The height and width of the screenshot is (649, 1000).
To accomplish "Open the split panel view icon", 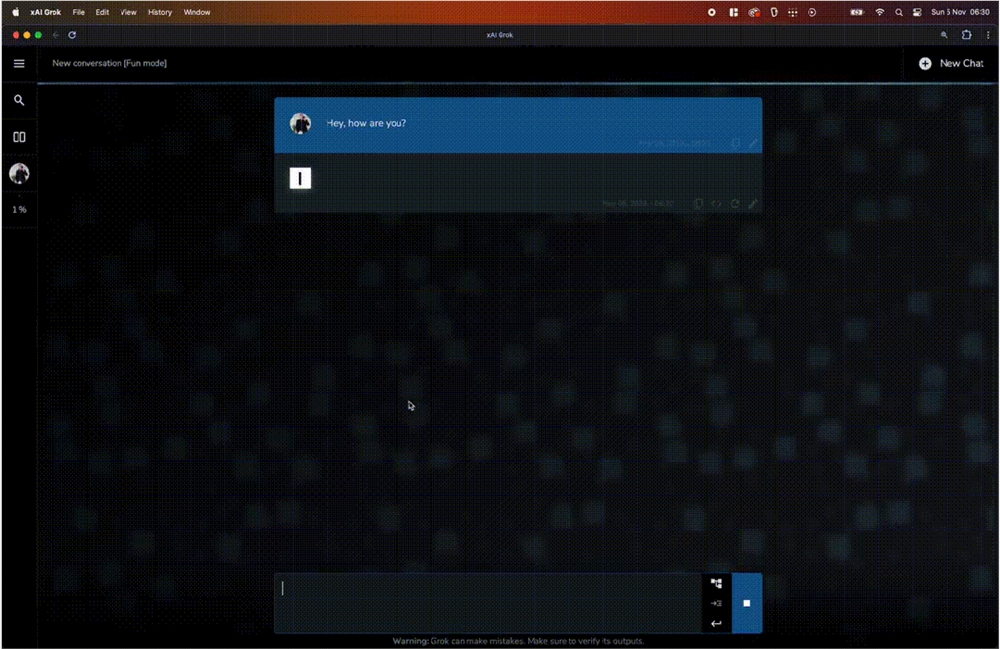I will click(x=19, y=137).
